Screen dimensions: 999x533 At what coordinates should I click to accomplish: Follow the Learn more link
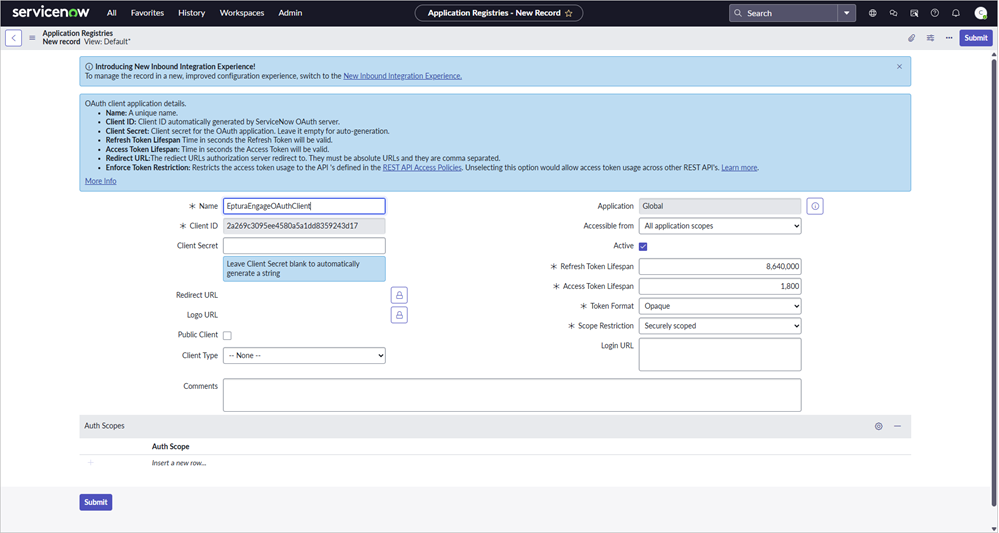coord(739,167)
